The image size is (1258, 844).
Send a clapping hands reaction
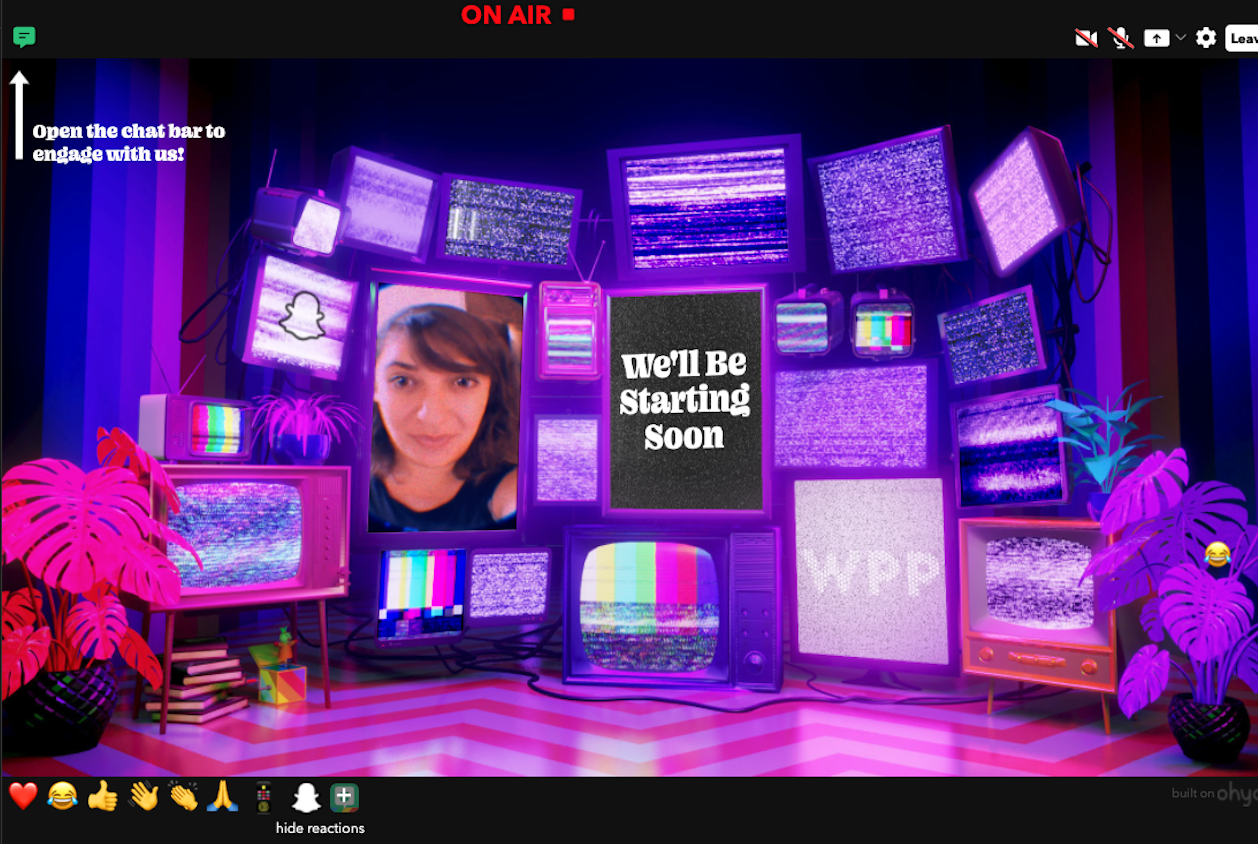tap(184, 797)
